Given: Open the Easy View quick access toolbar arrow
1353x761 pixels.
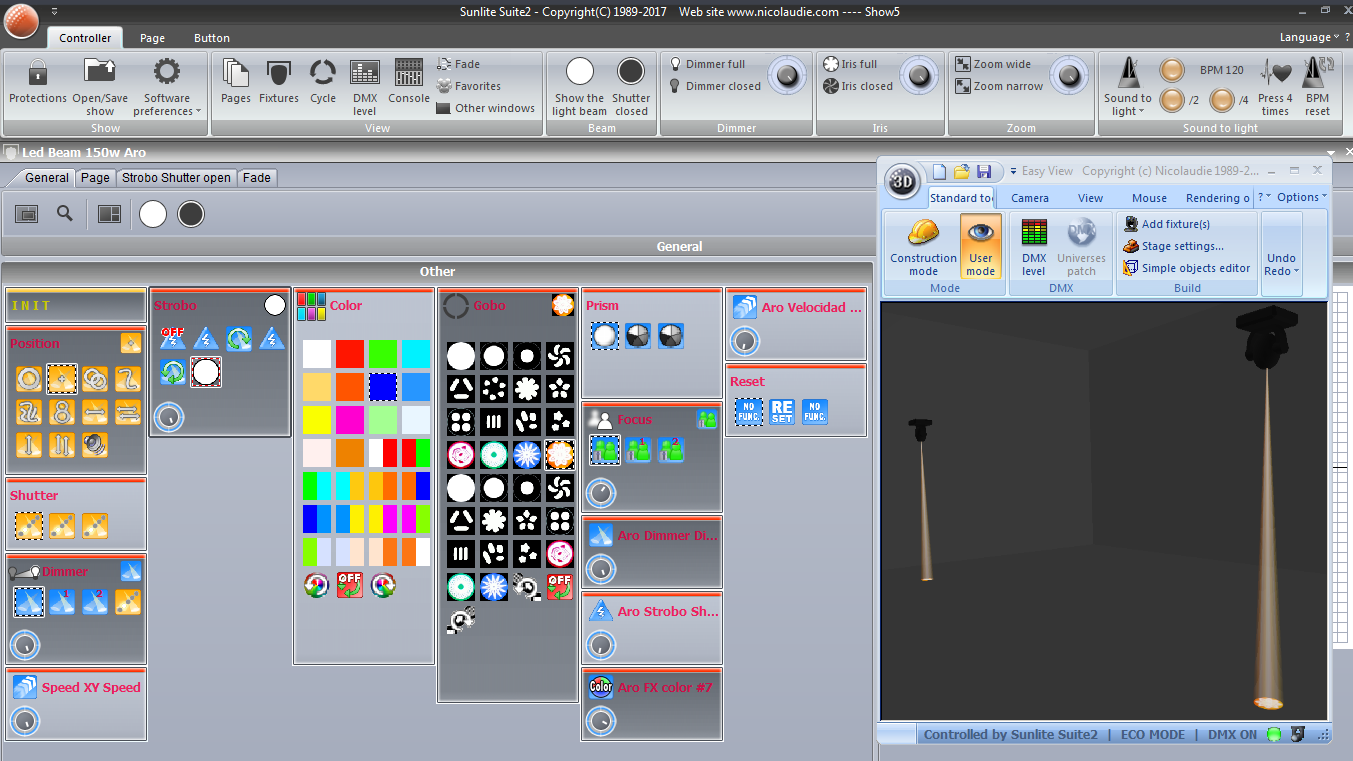Looking at the screenshot, I should (x=1013, y=171).
